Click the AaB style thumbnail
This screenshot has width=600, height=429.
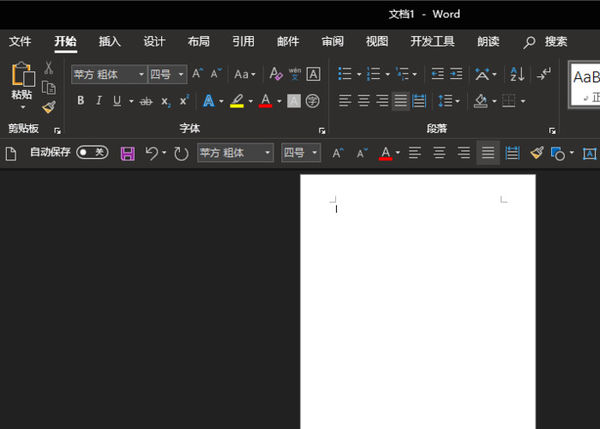(x=585, y=85)
